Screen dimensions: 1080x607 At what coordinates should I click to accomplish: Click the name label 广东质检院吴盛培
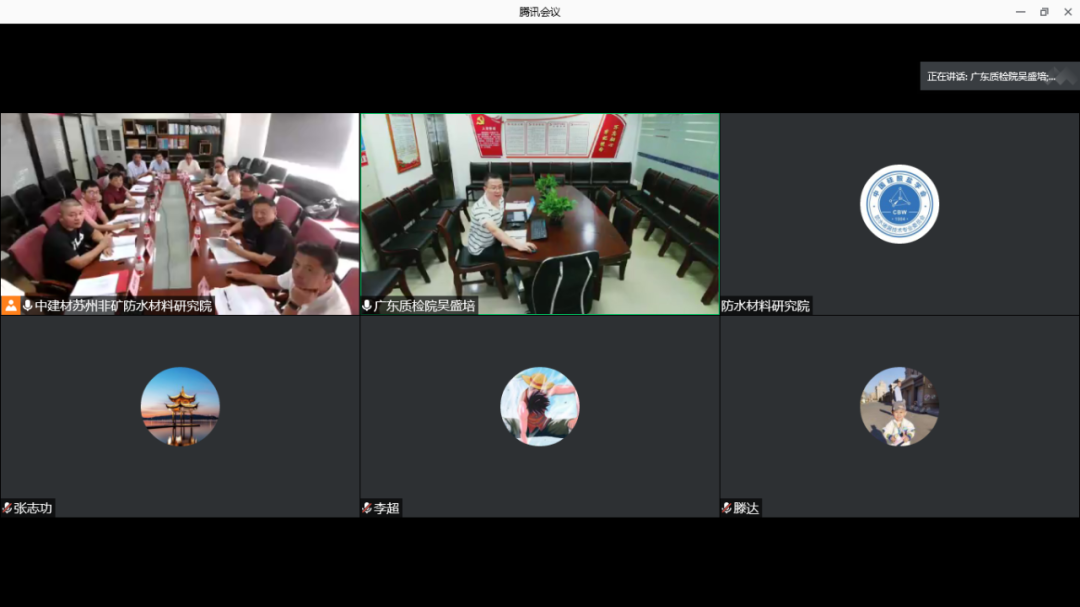click(x=424, y=305)
